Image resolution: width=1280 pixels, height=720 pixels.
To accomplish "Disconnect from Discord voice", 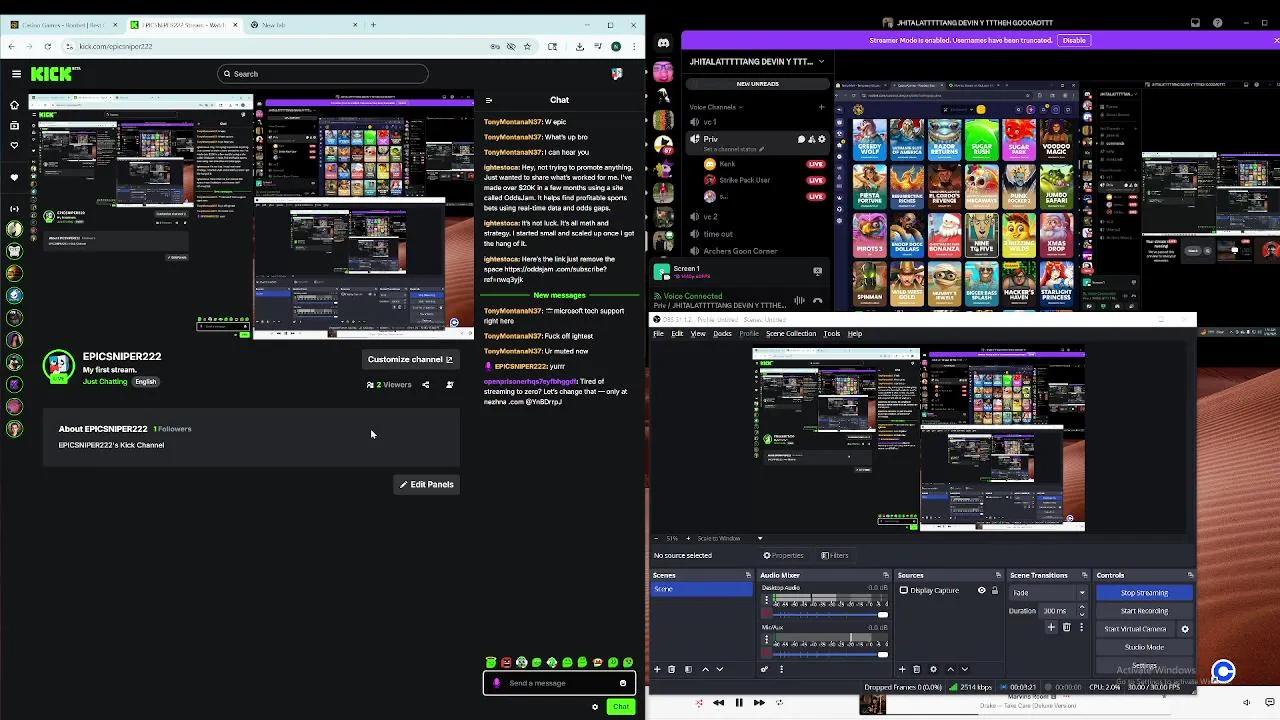I will coord(818,300).
